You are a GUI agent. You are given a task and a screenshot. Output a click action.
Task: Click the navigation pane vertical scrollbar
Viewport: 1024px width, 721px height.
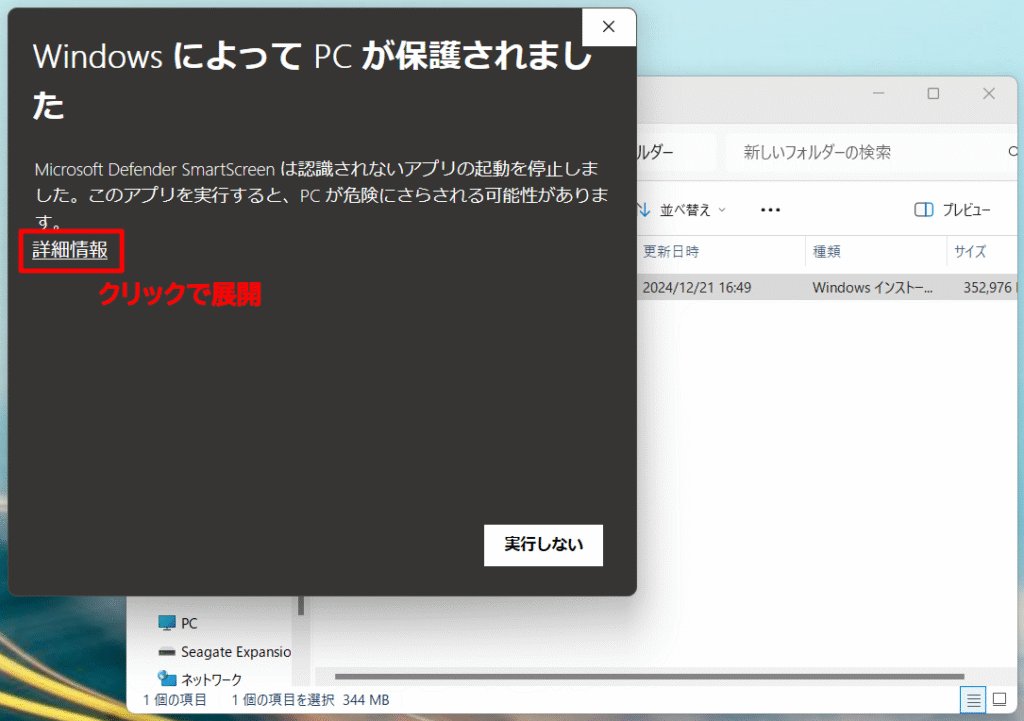click(301, 605)
